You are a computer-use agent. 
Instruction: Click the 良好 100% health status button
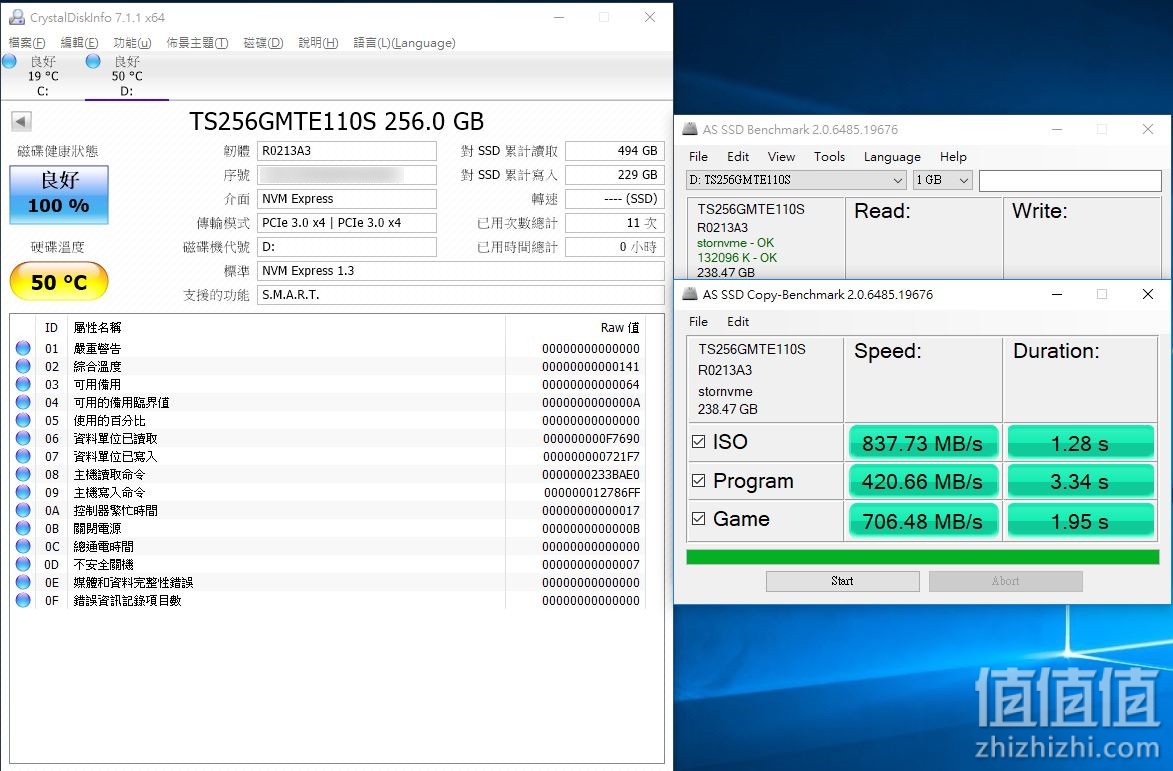59,194
